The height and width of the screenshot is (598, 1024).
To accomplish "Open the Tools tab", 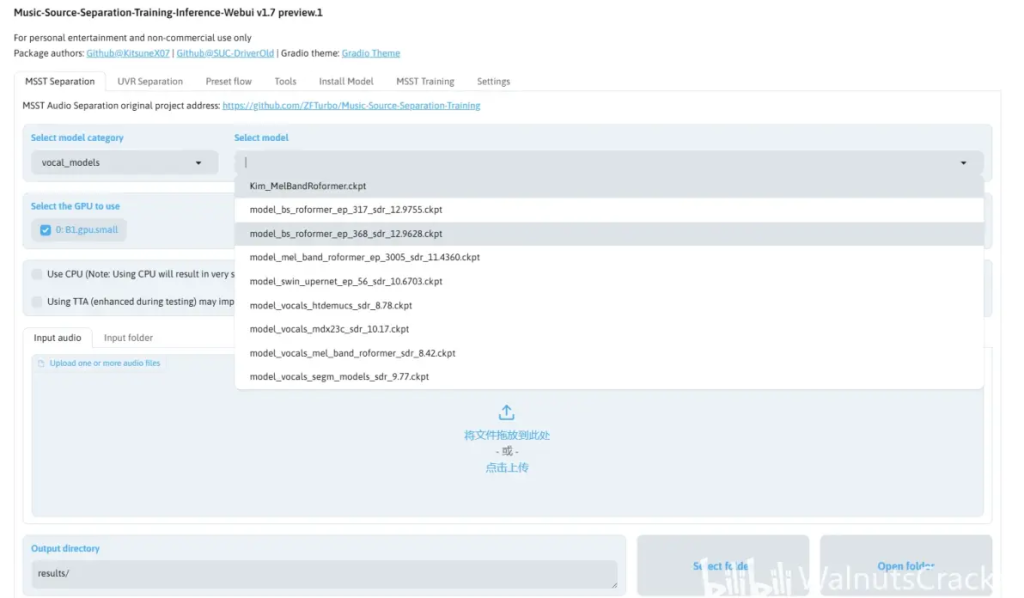I will click(285, 82).
